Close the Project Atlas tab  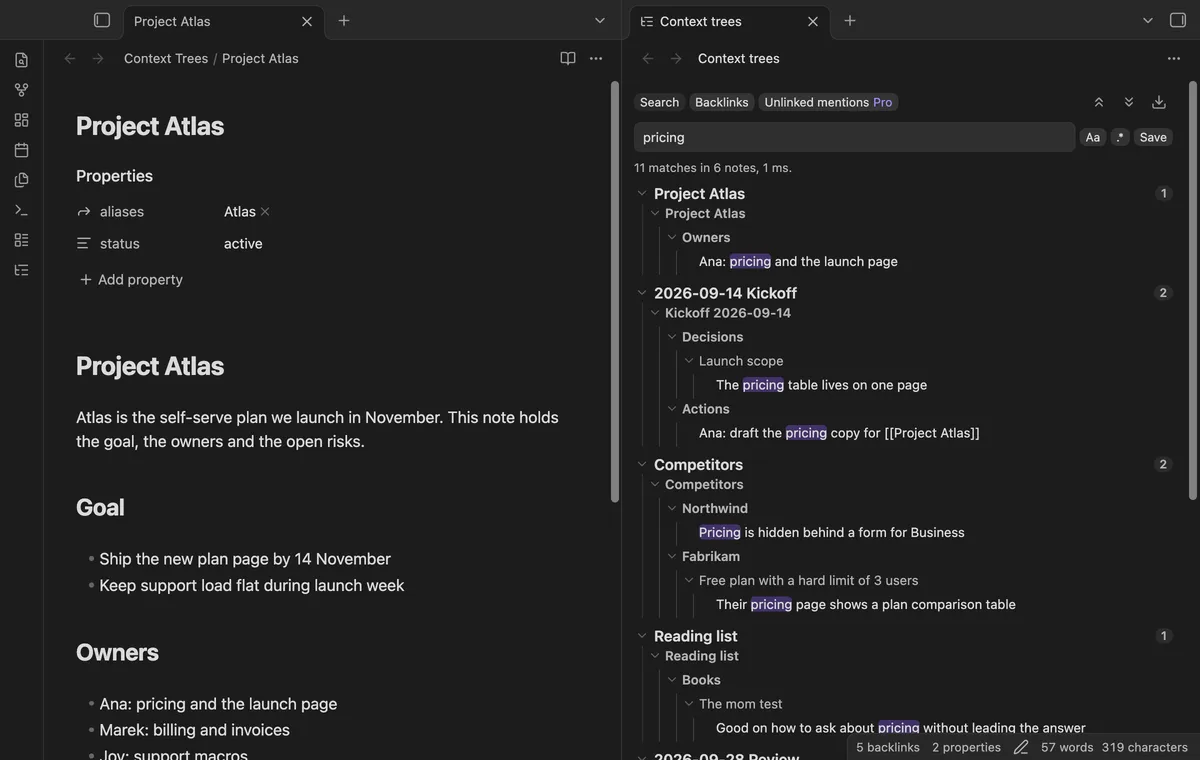[x=307, y=21]
